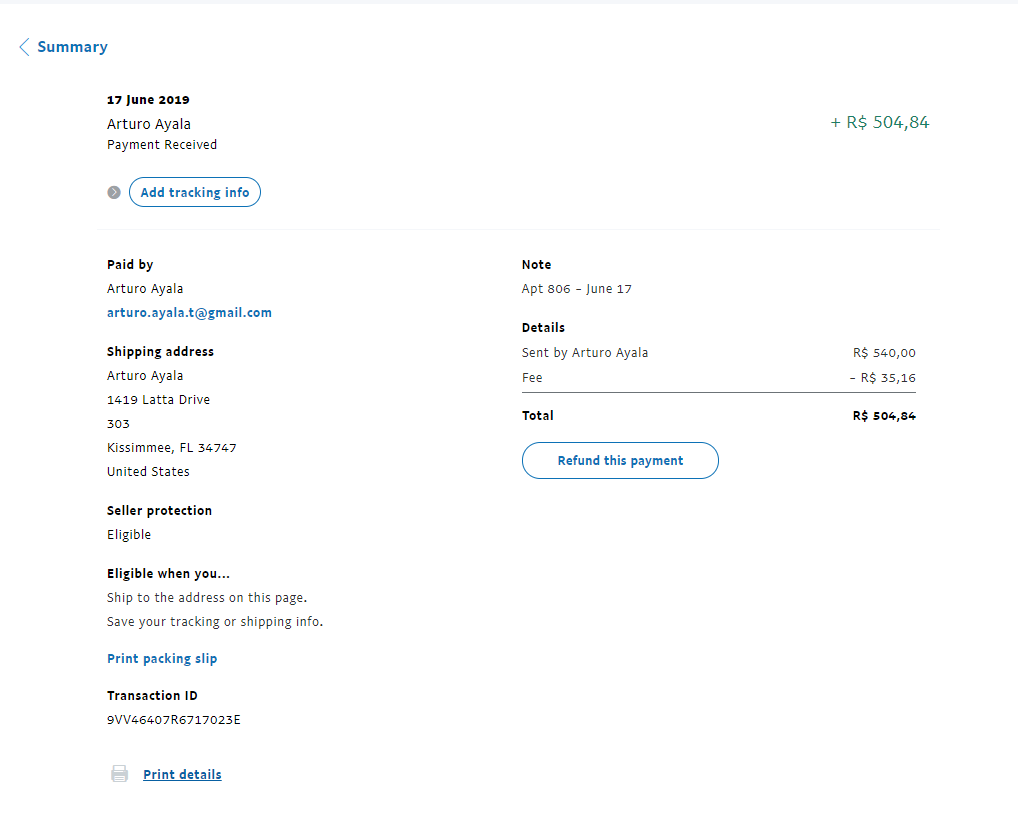Click the Kissimmee, FL 34747 line
The height and width of the screenshot is (821, 1018).
coord(172,448)
